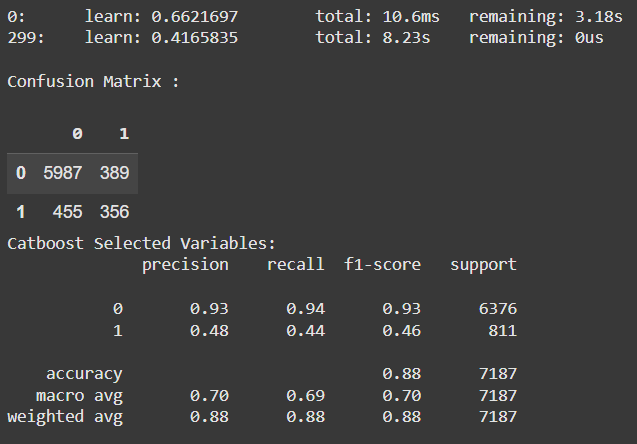Click the class 1 precision value 0.48

click(210, 330)
